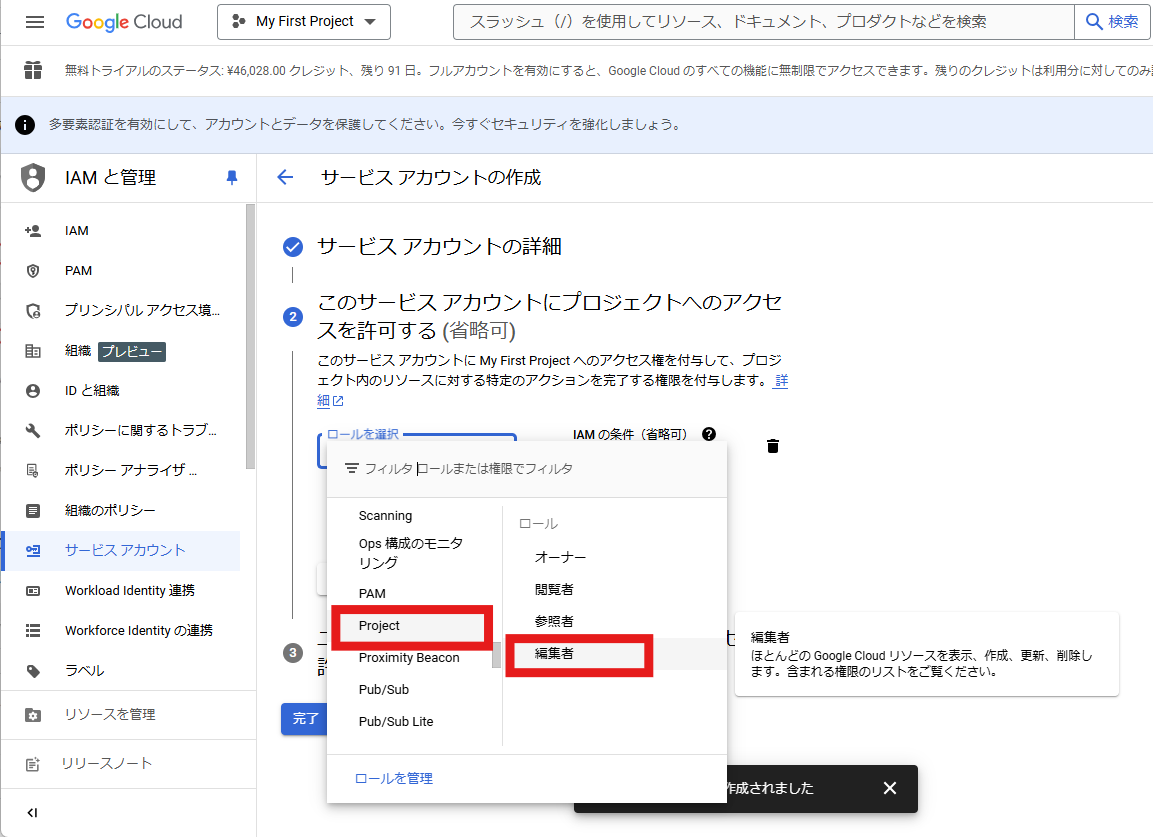Click the IAM と管理 shield icon
This screenshot has height=837, width=1153.
click(x=33, y=177)
